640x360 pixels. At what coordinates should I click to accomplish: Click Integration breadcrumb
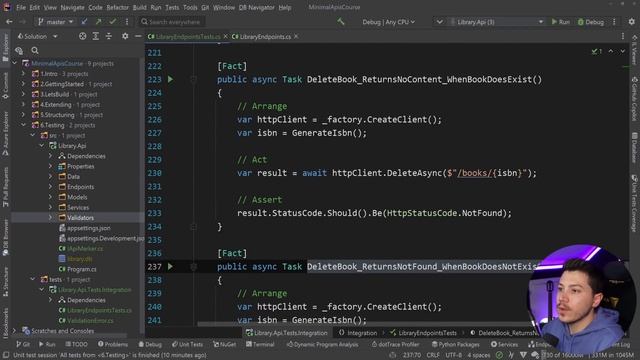pos(358,333)
